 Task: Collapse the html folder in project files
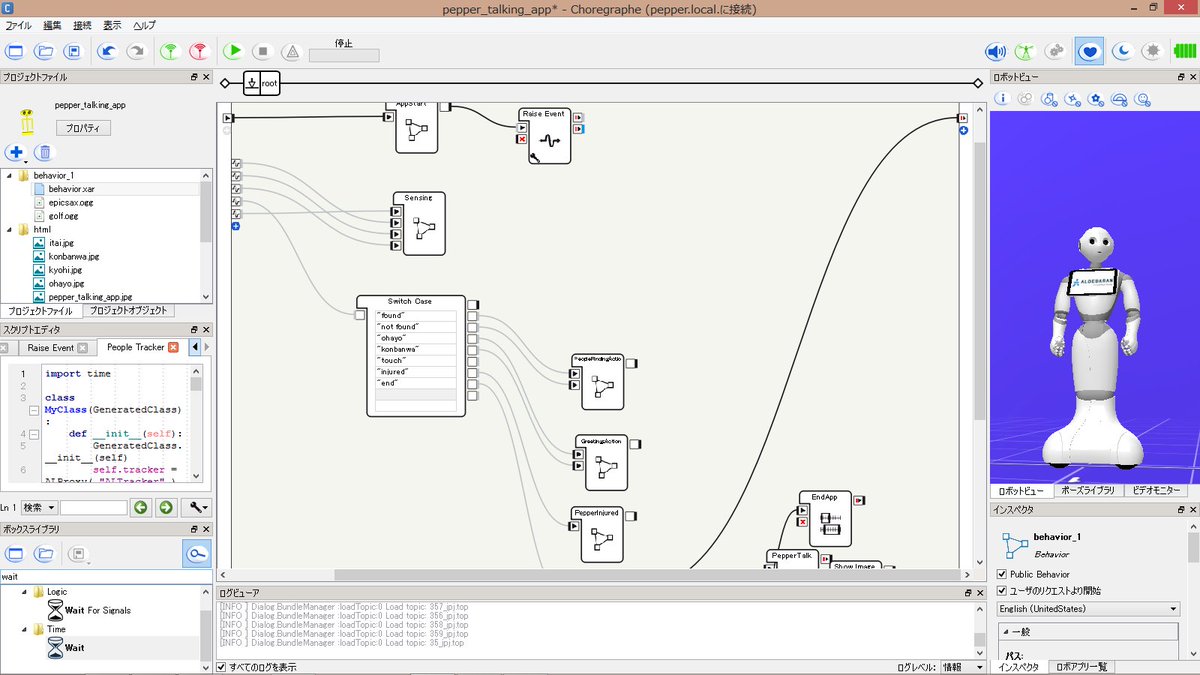click(x=9, y=229)
